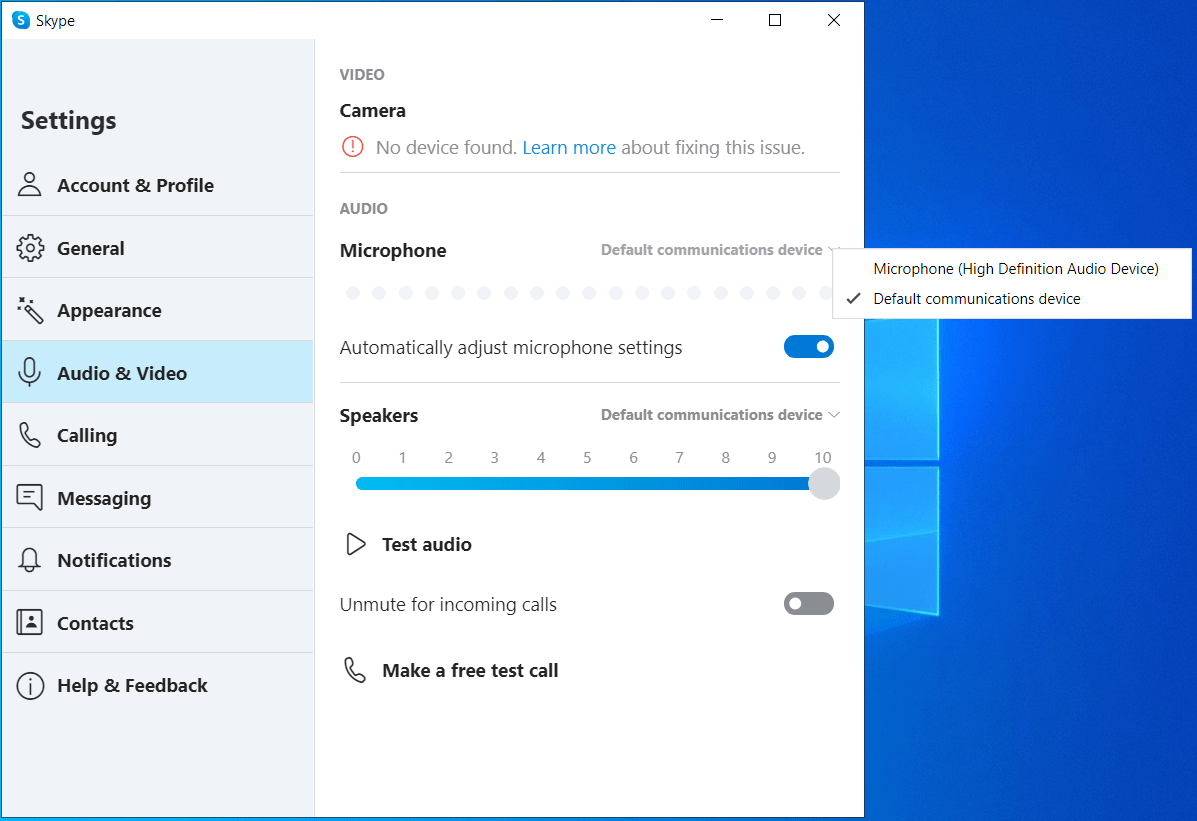Click the speaker volume slider handle
Viewport: 1197px width, 821px height.
[824, 483]
